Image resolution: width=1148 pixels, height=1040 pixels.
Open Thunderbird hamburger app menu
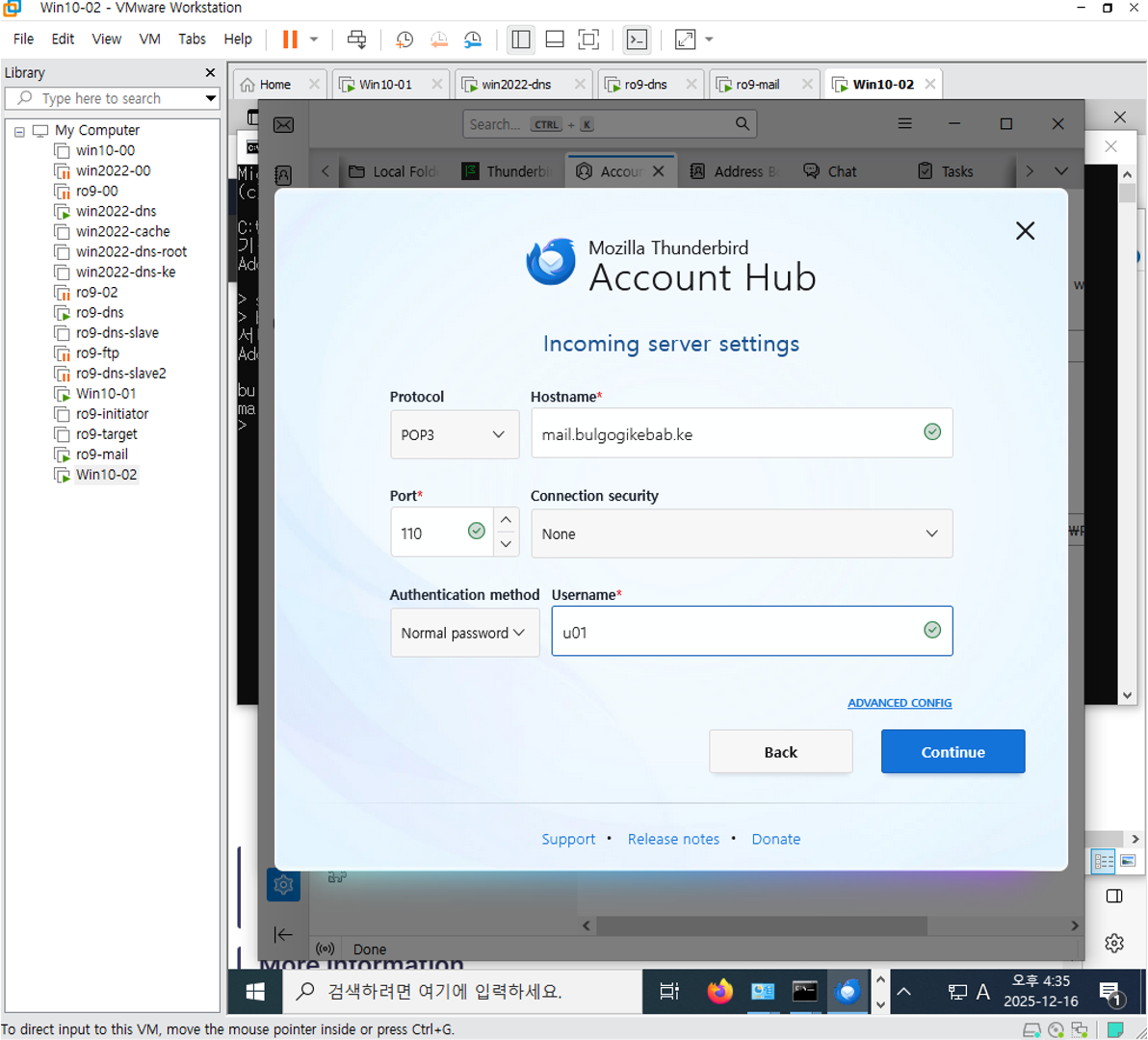pos(905,123)
